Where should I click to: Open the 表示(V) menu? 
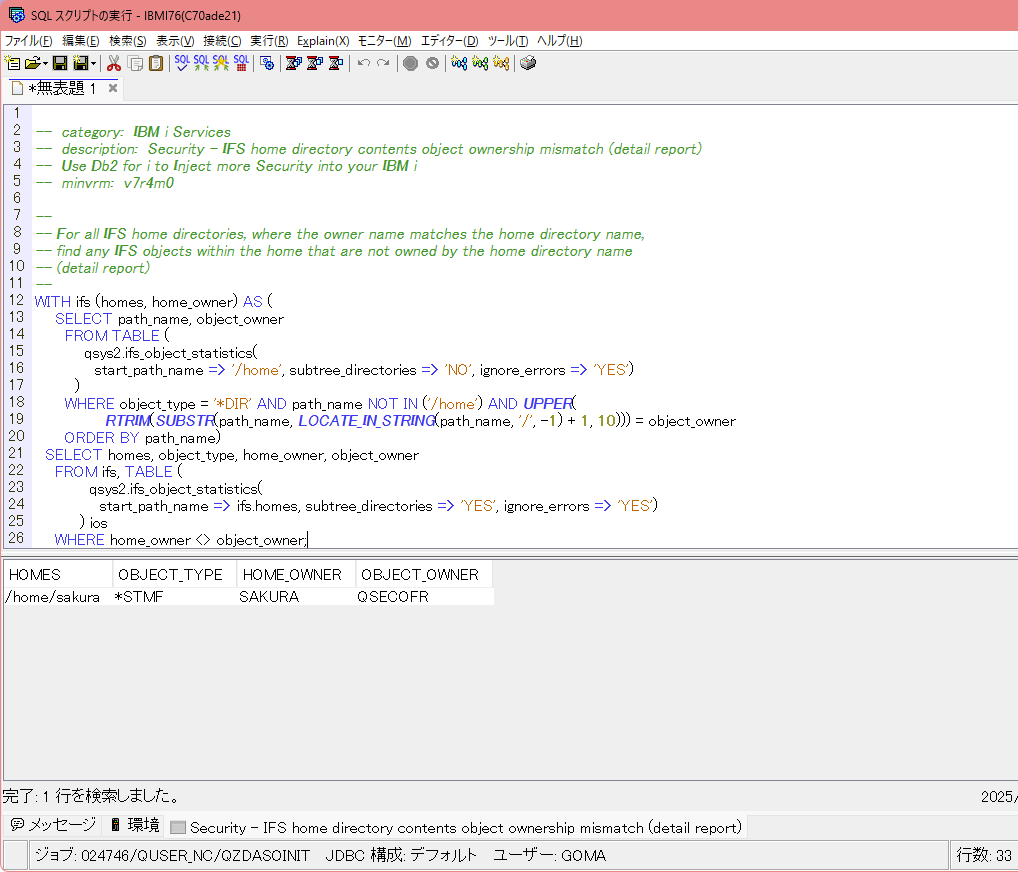[x=175, y=41]
